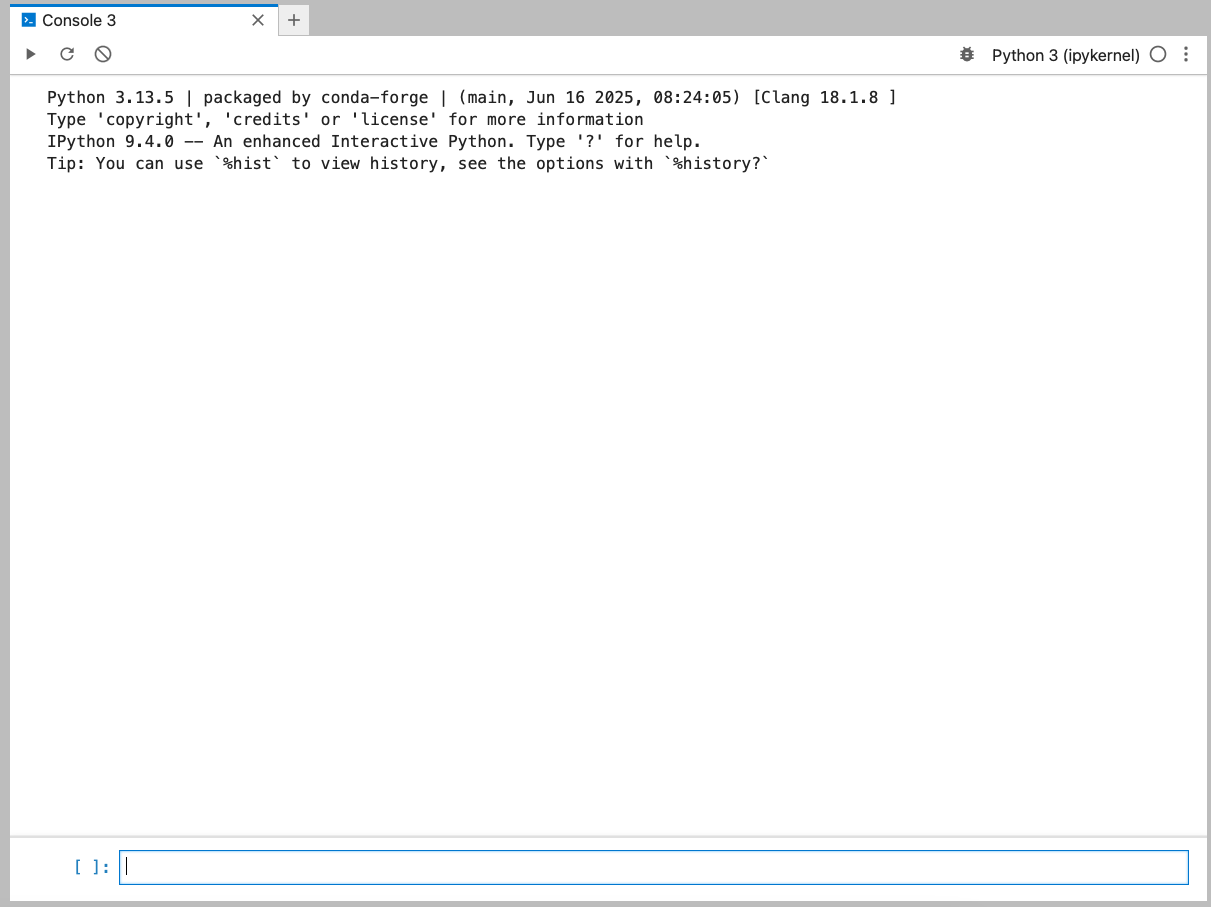Image resolution: width=1211 pixels, height=907 pixels.
Task: Add a new launcher tab with plus
Action: click(293, 20)
